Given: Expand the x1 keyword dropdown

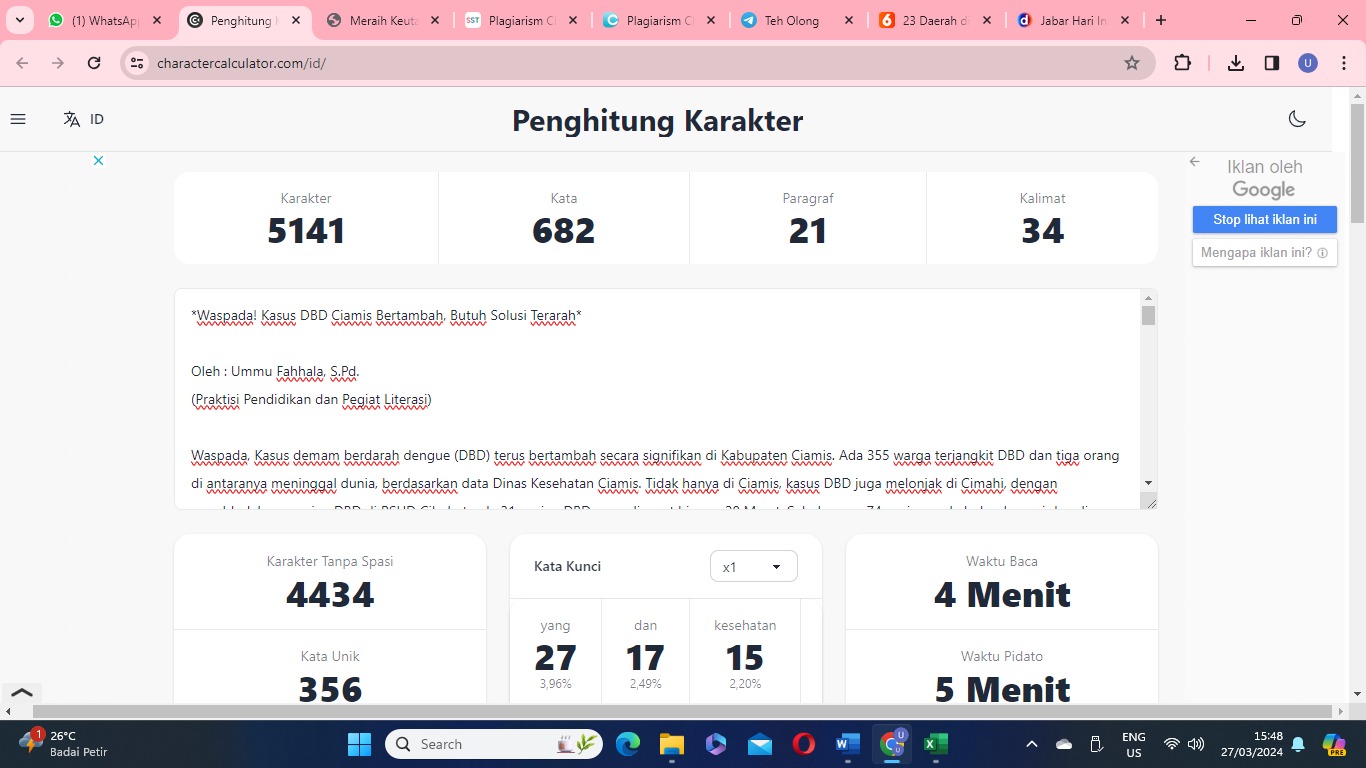Looking at the screenshot, I should pyautogui.click(x=753, y=567).
